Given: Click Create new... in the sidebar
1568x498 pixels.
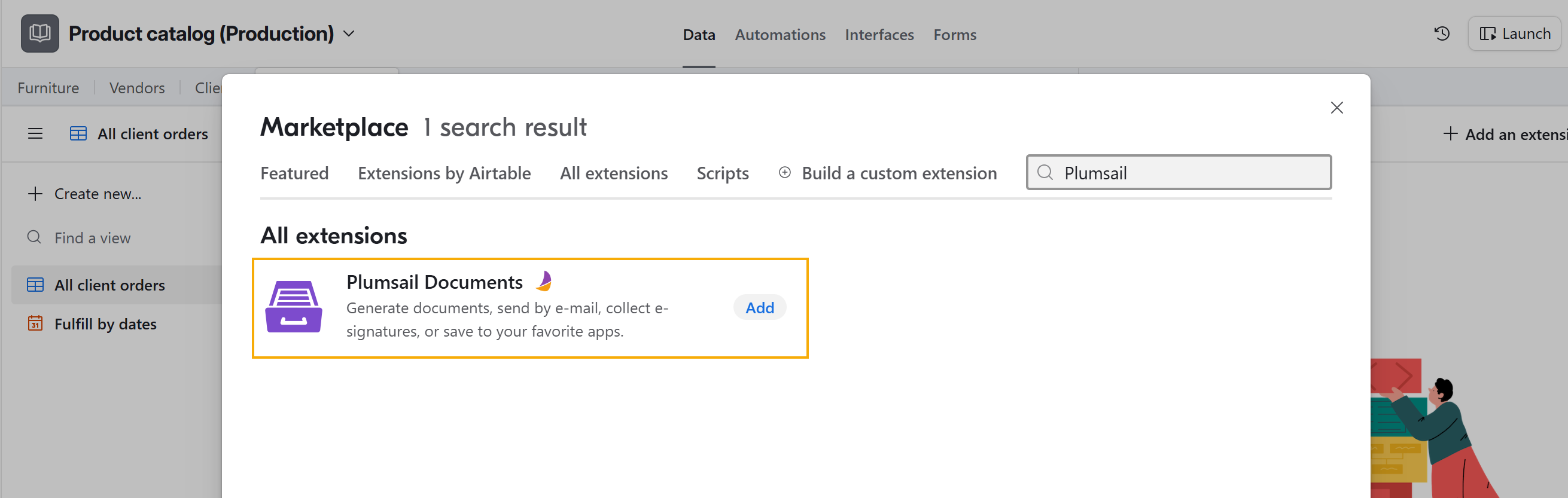Looking at the screenshot, I should tap(98, 194).
